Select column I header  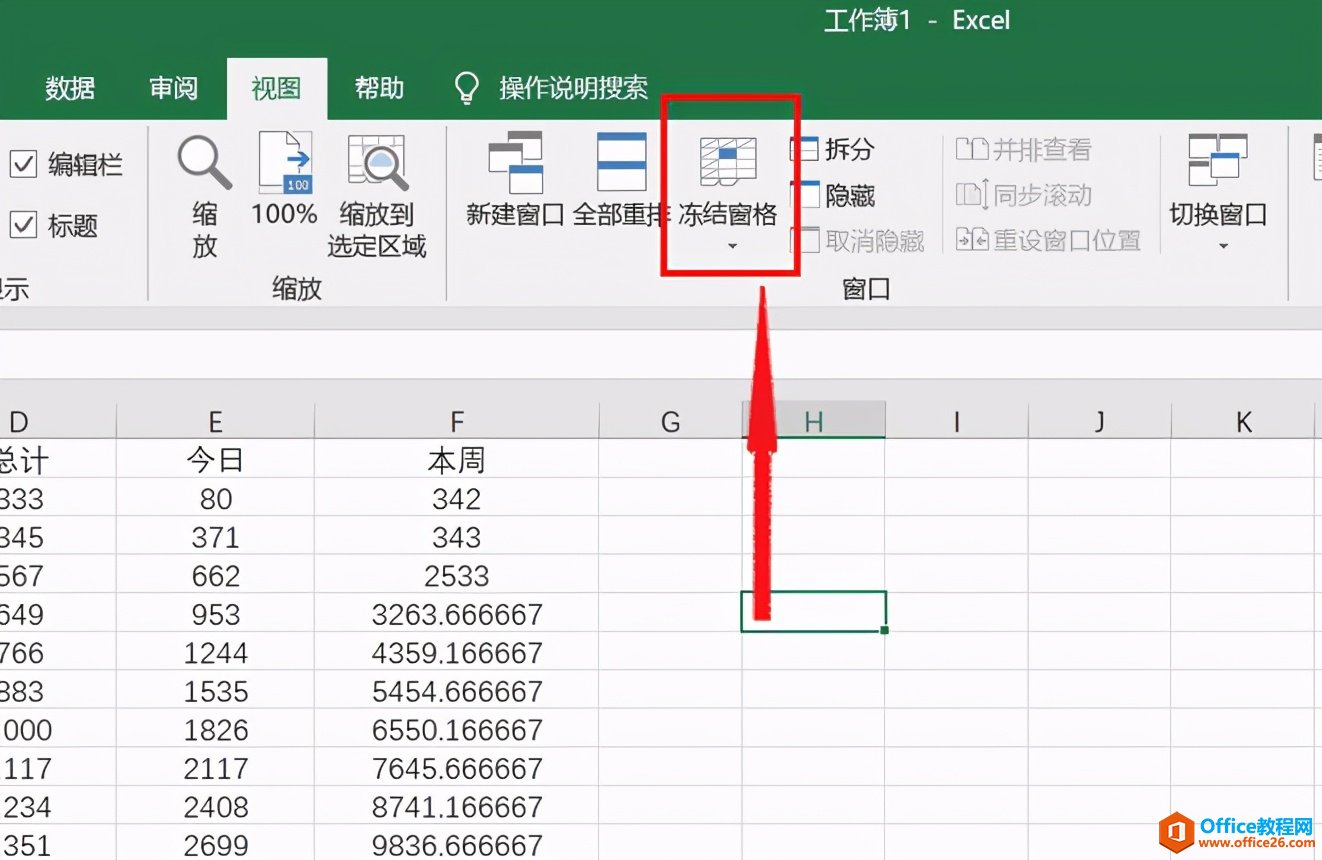coord(956,421)
